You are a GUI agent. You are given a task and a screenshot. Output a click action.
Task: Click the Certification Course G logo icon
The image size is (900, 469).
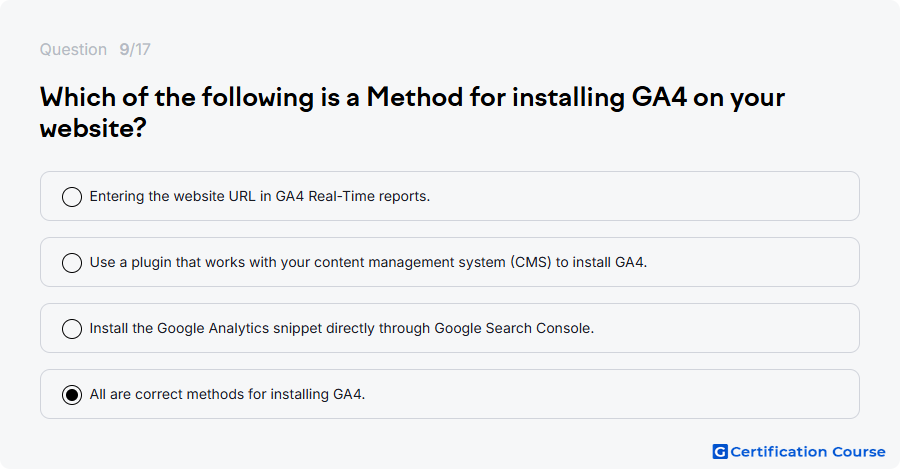[720, 452]
